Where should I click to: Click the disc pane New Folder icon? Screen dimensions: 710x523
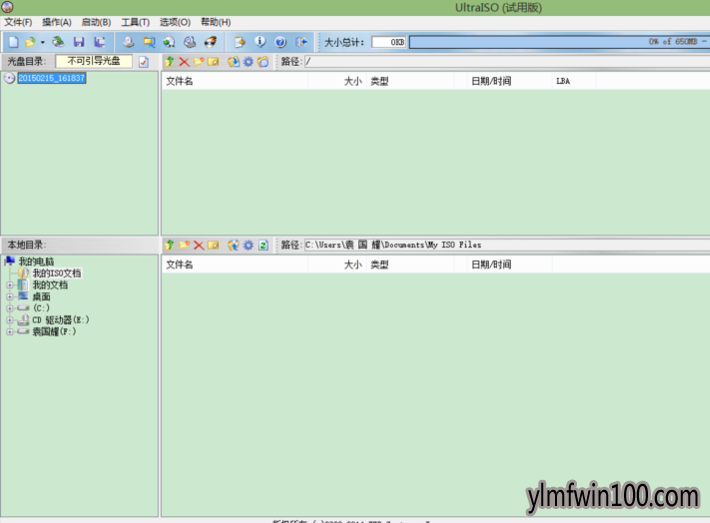[x=199, y=62]
